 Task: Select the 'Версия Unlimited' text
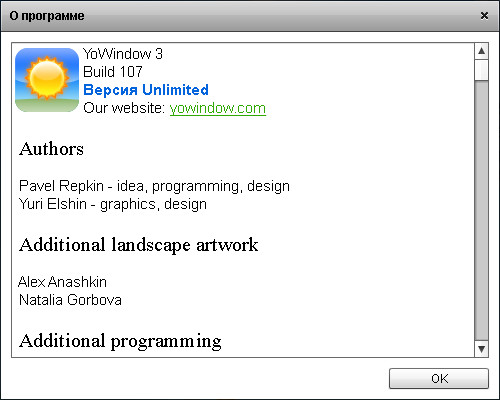pos(146,90)
